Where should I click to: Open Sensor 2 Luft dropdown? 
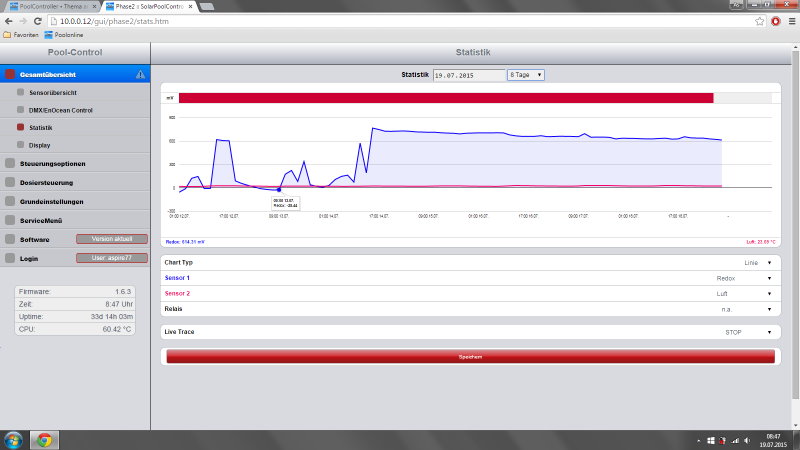(x=745, y=294)
